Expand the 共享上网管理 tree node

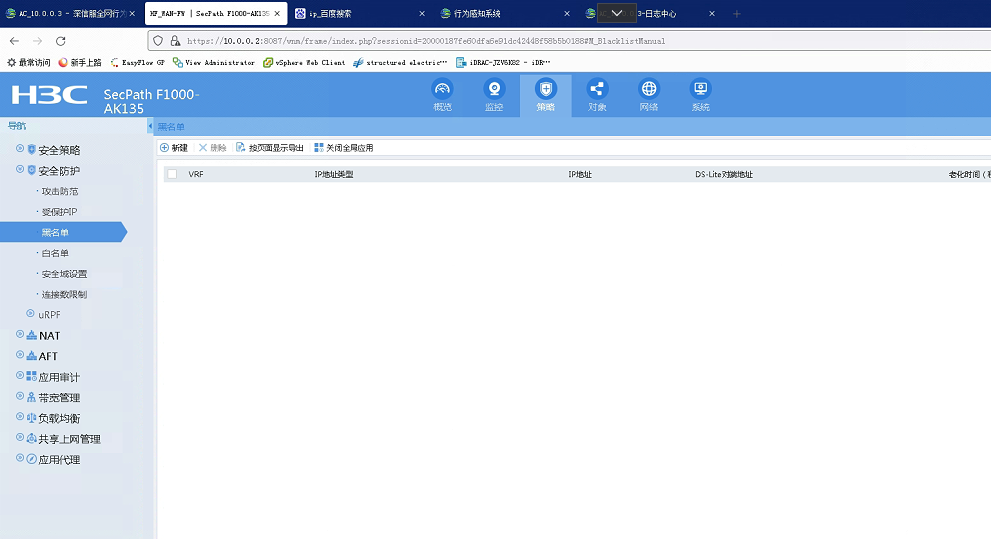tap(20, 437)
